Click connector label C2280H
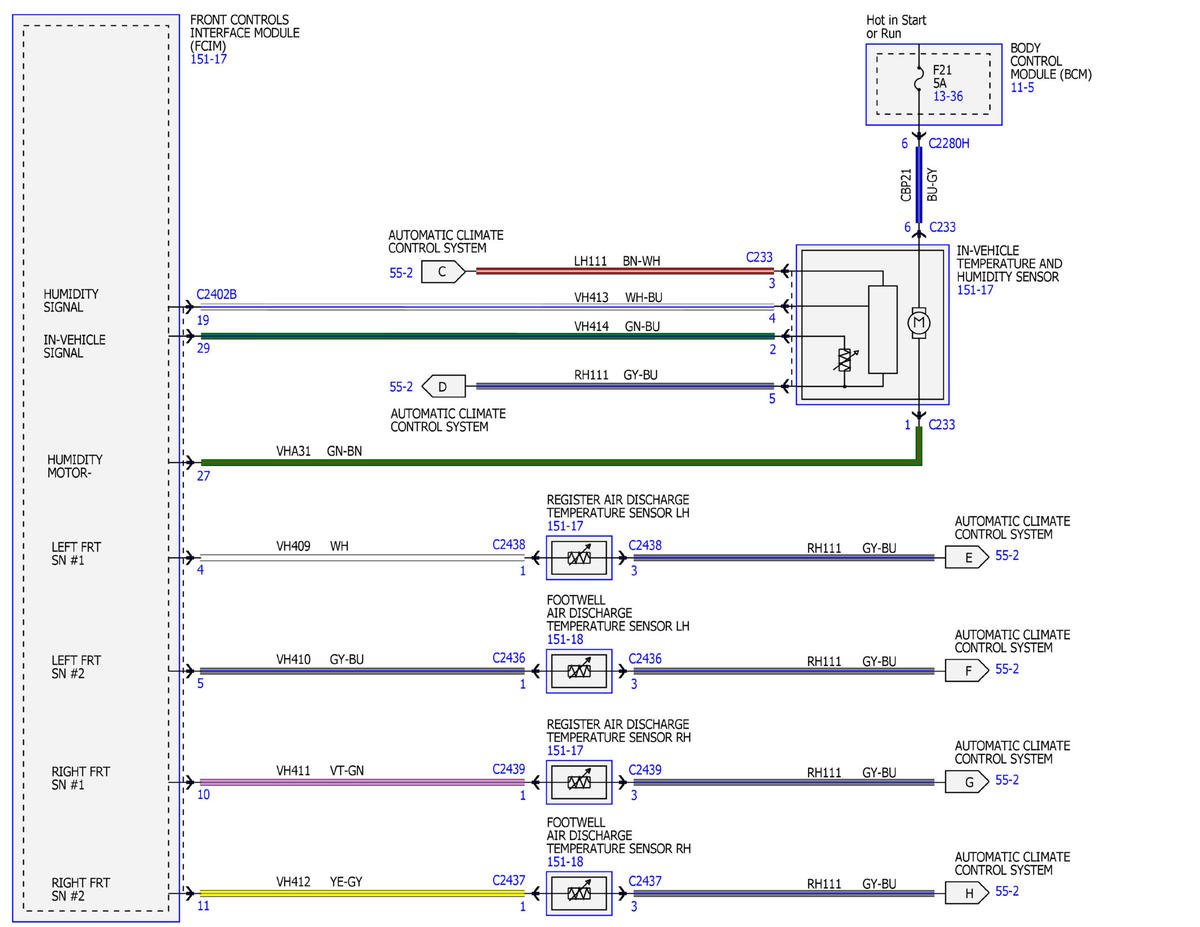 (x=949, y=144)
